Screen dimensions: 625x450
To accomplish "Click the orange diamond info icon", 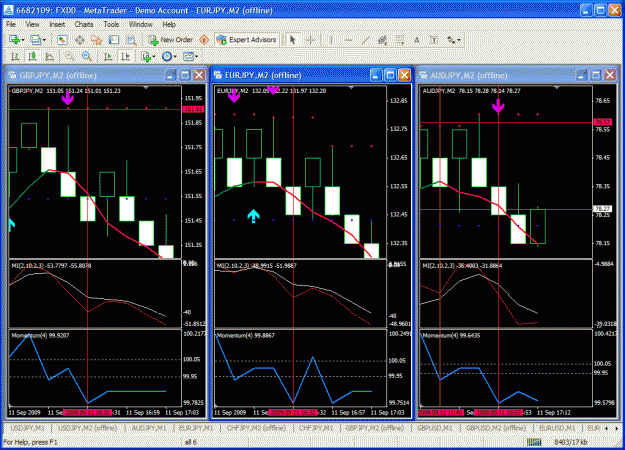I will (204, 40).
